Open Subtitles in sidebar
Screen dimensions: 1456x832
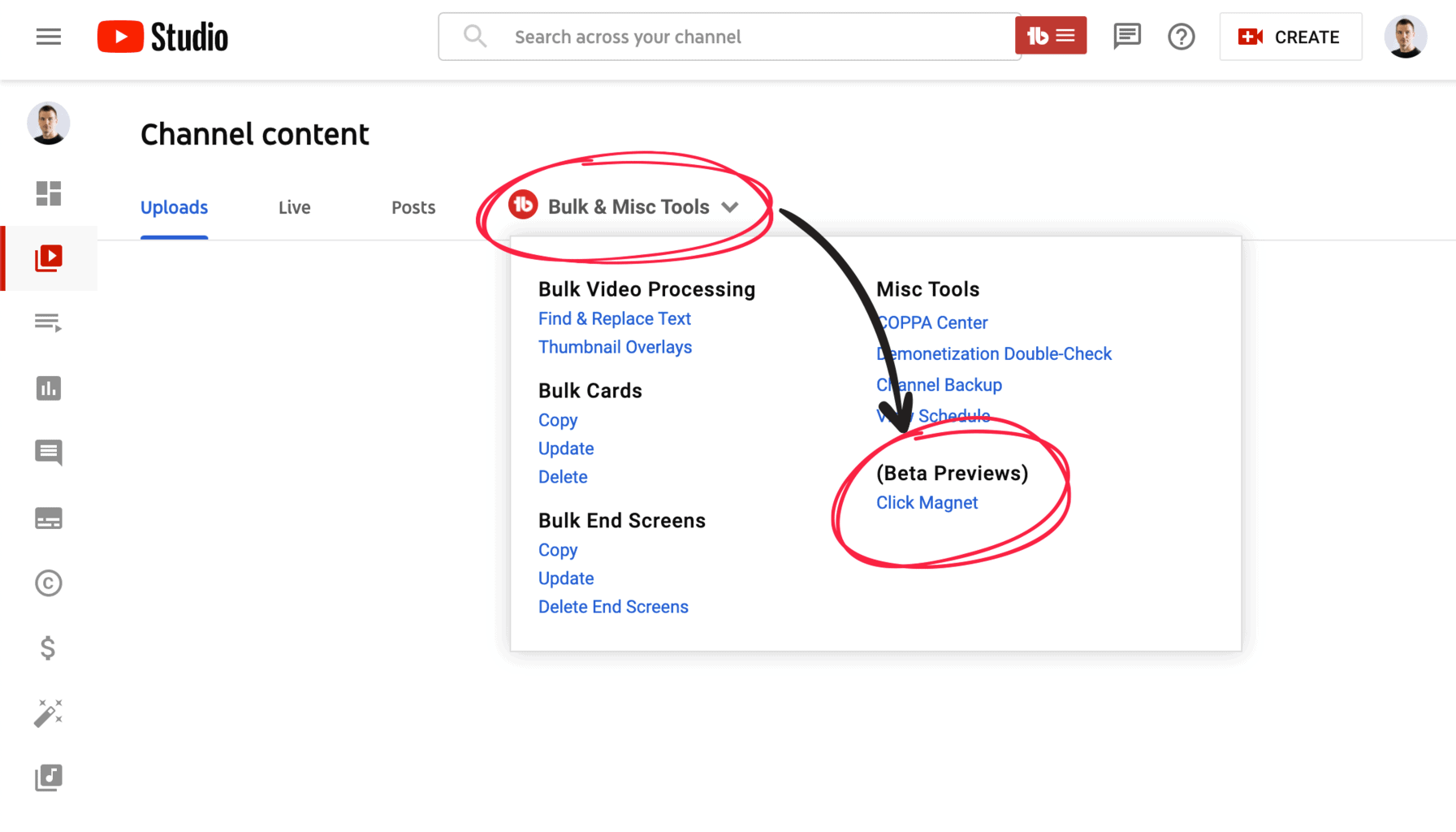pos(49,518)
